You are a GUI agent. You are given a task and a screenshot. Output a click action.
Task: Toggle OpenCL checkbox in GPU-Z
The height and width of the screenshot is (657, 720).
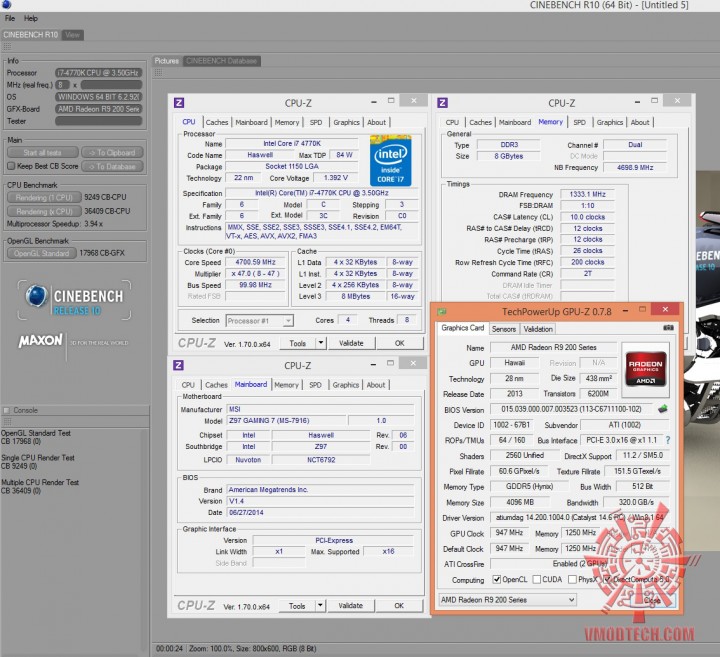point(496,579)
